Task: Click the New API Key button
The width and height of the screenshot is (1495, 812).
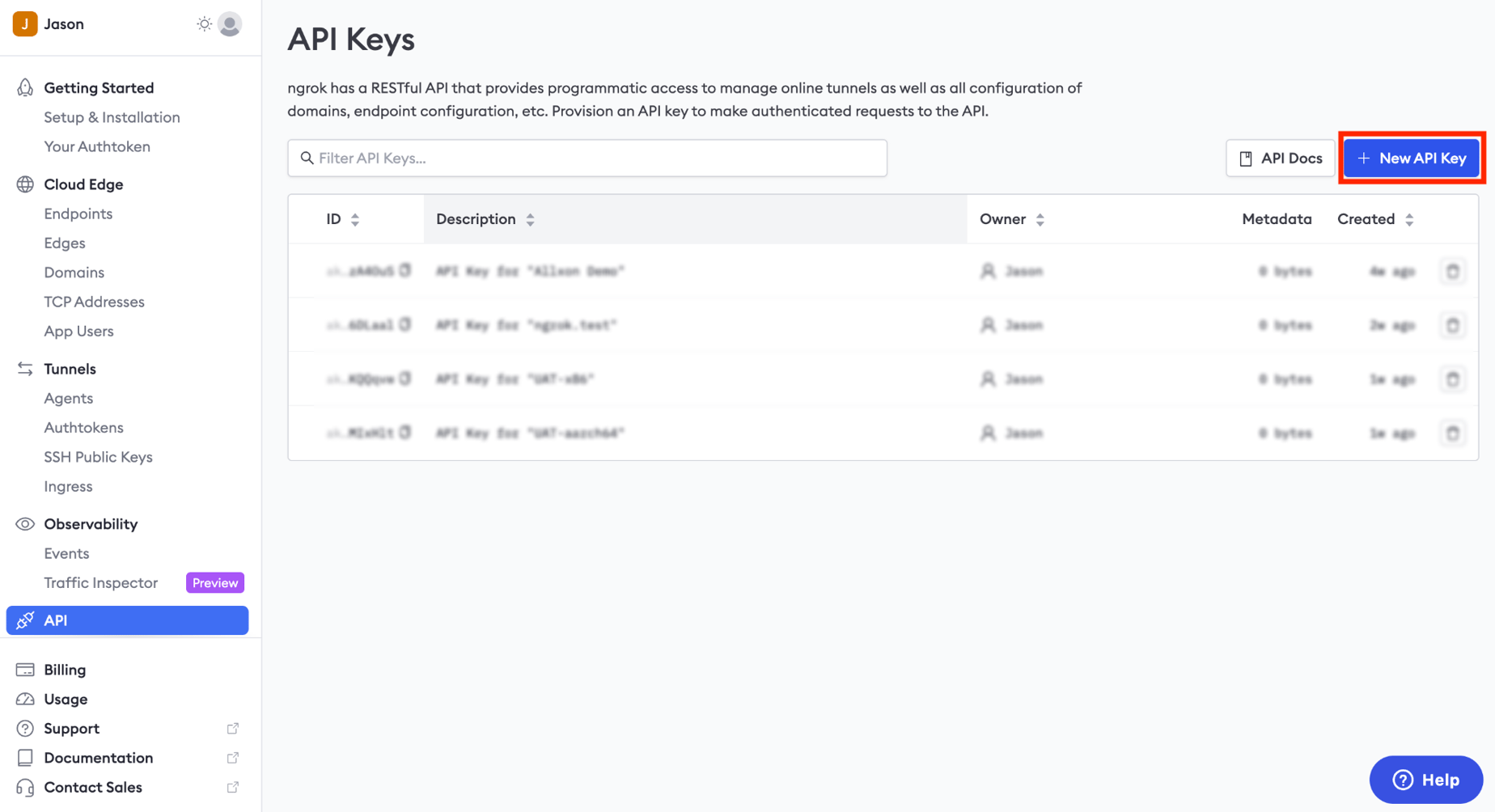Action: pyautogui.click(x=1411, y=158)
